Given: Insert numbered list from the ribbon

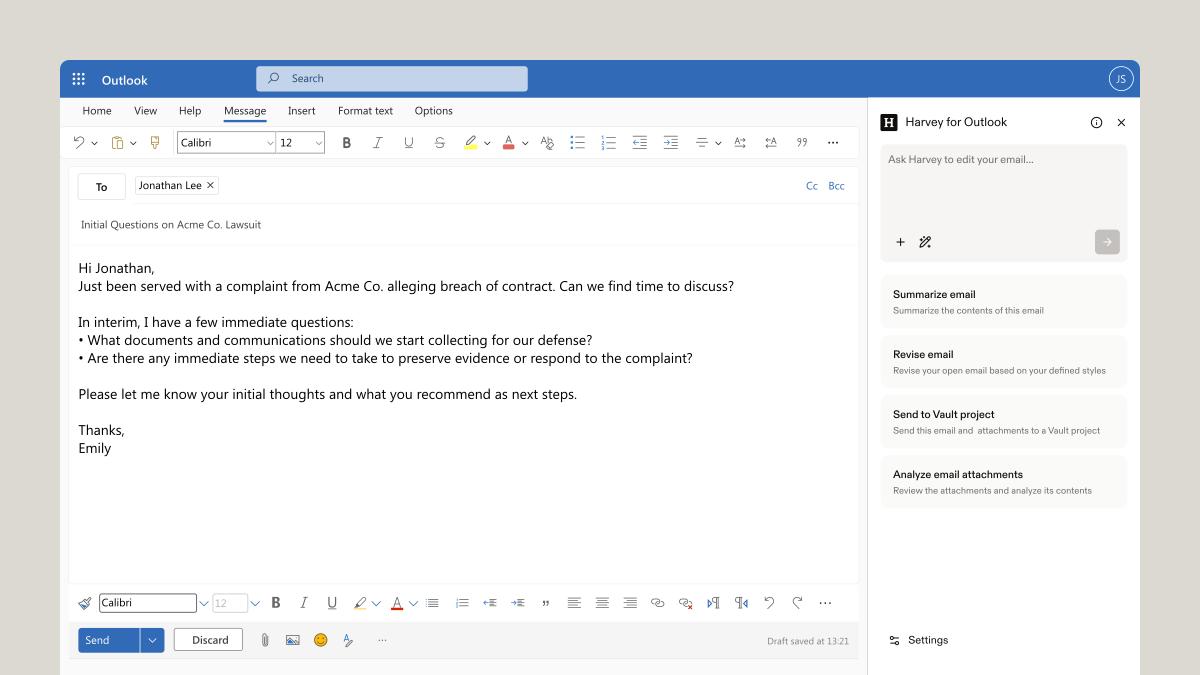Looking at the screenshot, I should (x=608, y=143).
